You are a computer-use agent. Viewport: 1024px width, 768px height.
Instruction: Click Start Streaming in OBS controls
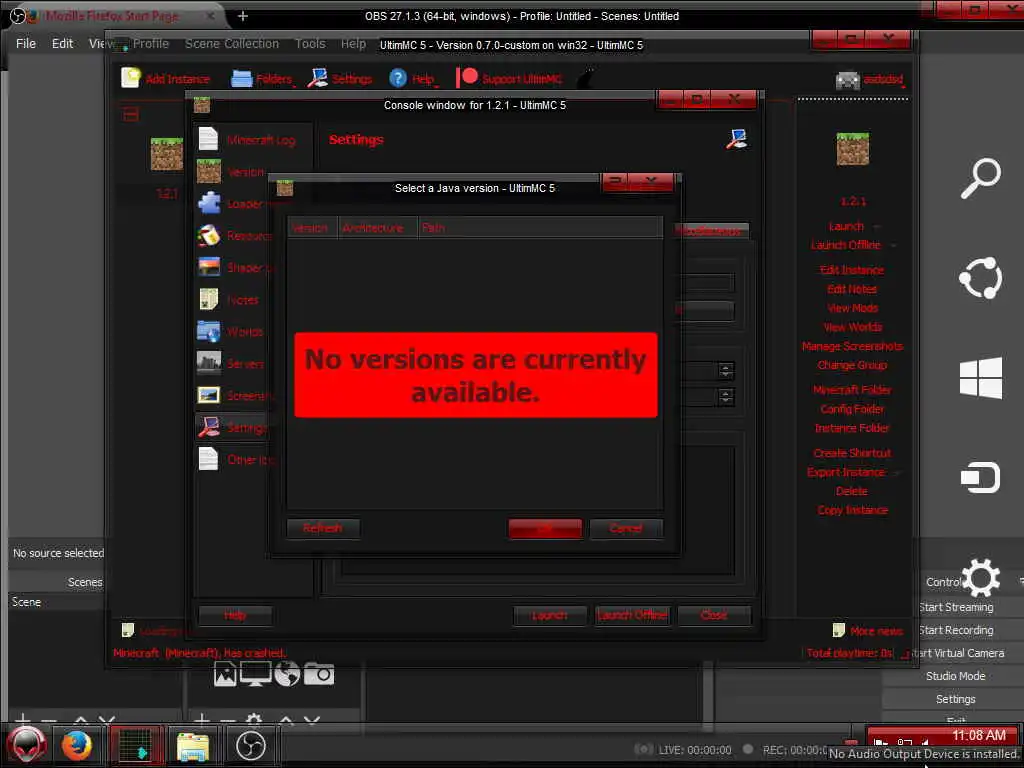point(955,607)
